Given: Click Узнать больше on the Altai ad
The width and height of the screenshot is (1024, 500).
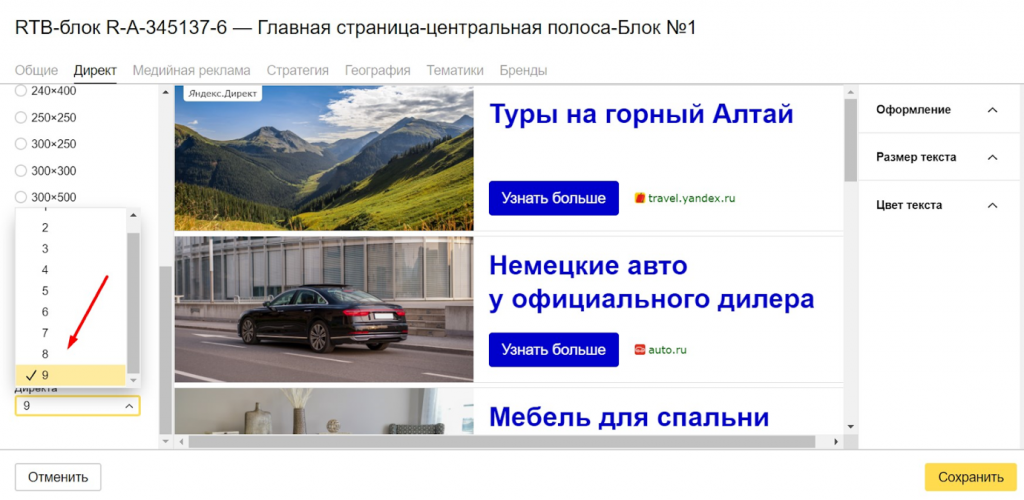Looking at the screenshot, I should (x=553, y=198).
